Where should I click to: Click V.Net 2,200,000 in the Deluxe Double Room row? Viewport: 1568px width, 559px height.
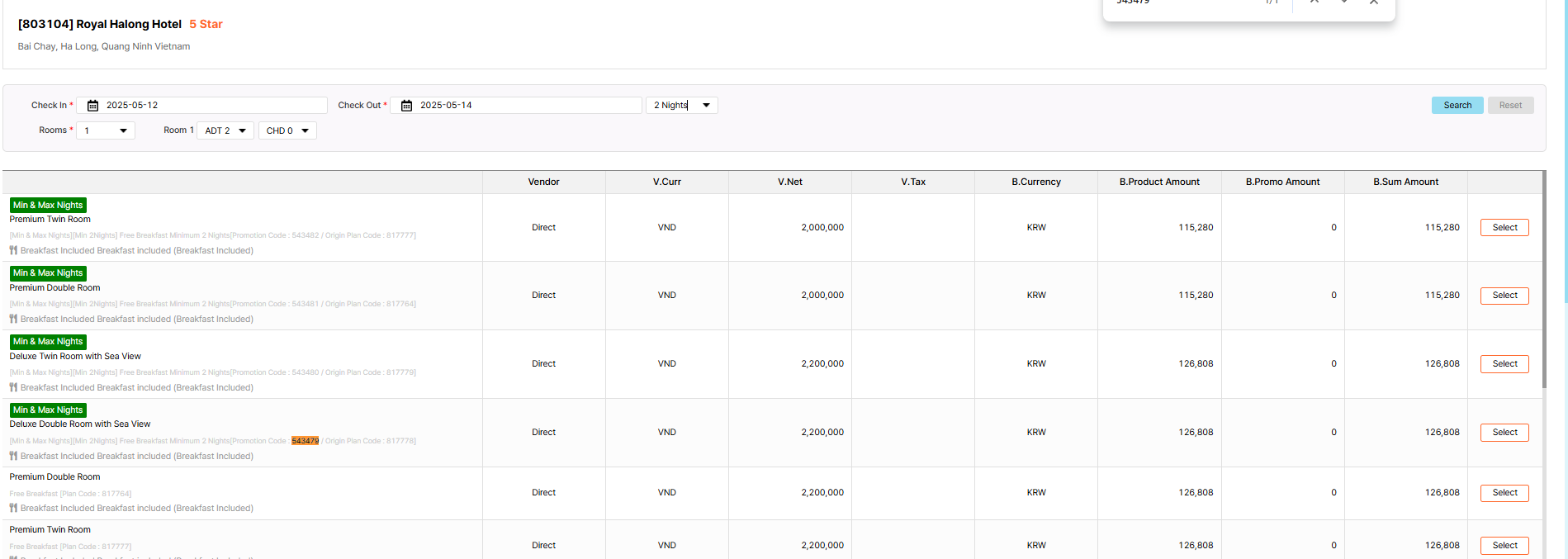click(x=822, y=433)
